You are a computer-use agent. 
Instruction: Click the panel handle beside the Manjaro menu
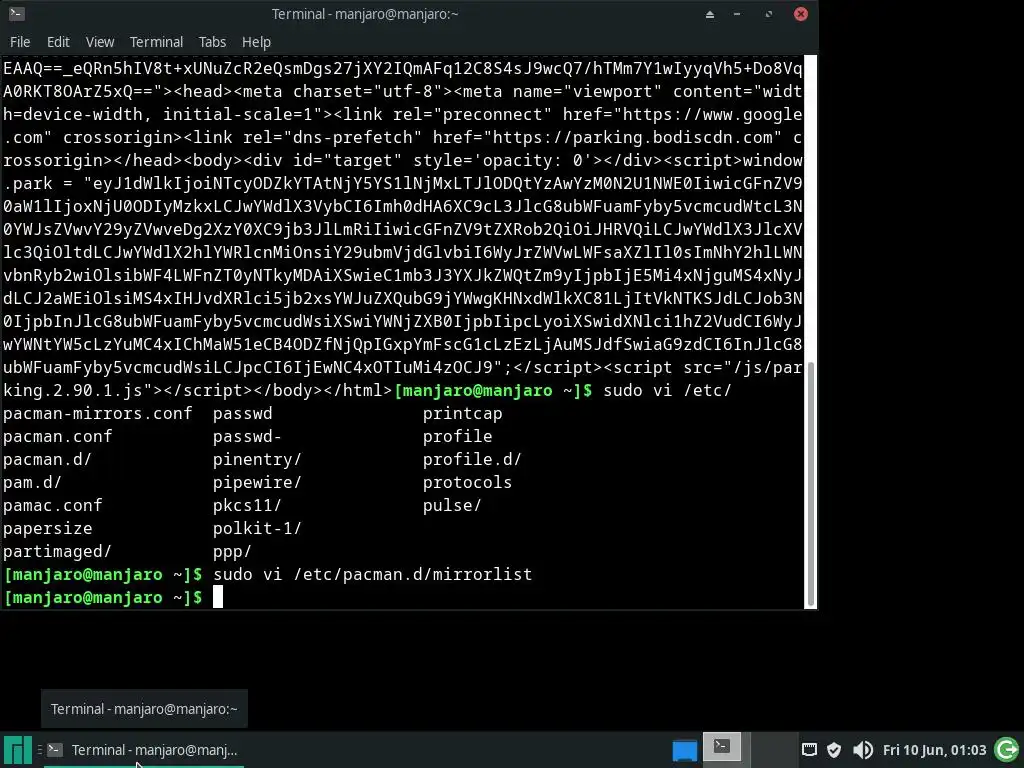(x=39, y=750)
